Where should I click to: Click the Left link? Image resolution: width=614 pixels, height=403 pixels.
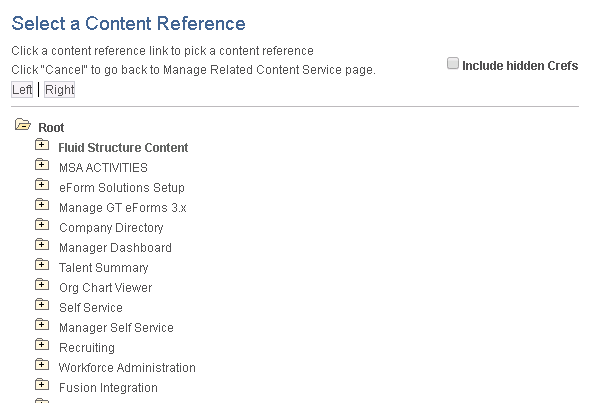[x=22, y=90]
